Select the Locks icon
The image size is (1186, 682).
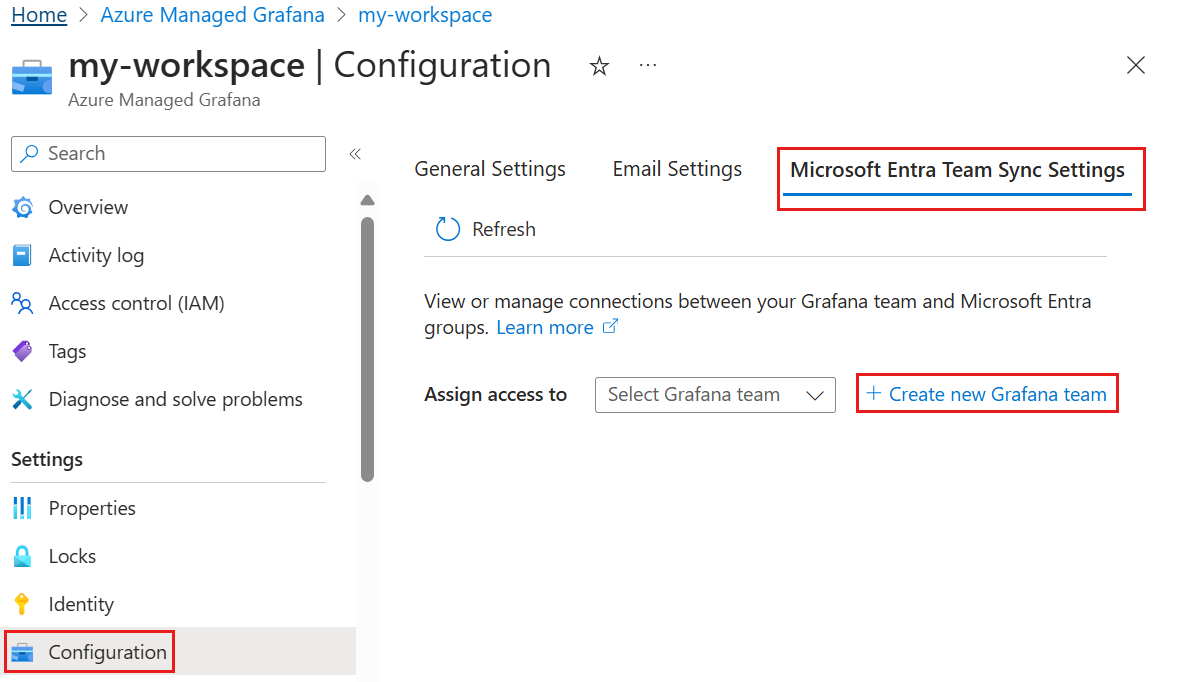click(22, 556)
